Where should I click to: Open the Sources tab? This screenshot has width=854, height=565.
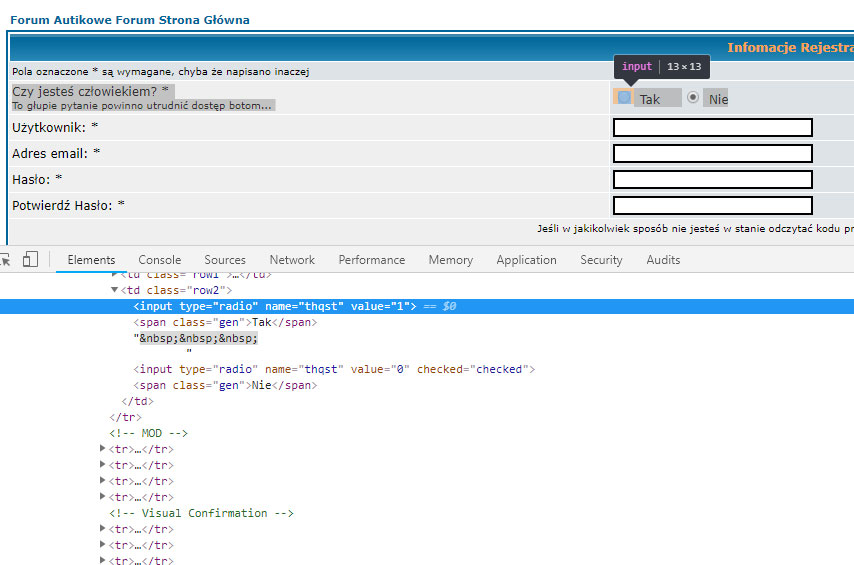tap(225, 260)
